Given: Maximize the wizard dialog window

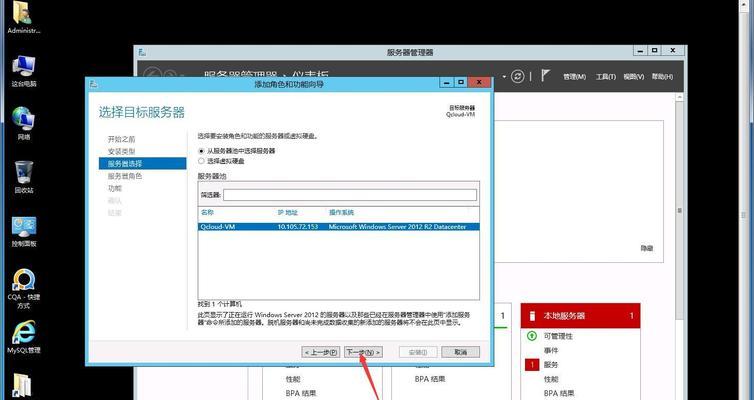Looking at the screenshot, I should tap(461, 83).
